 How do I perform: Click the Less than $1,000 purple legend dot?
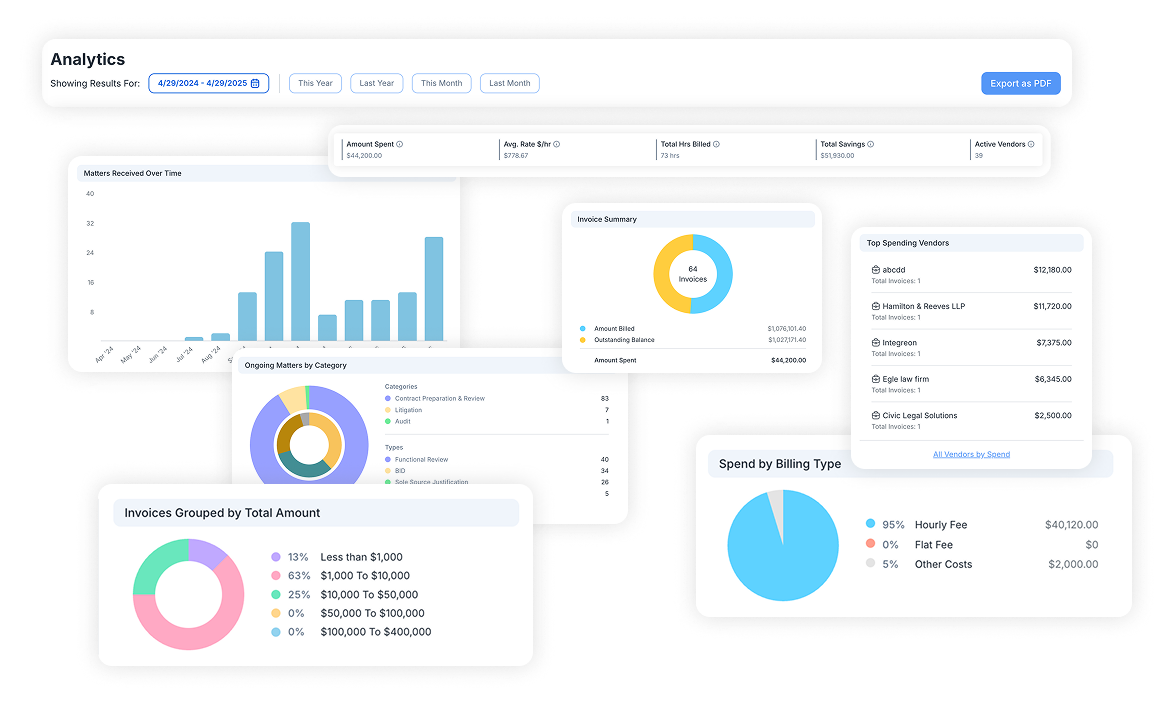[x=276, y=556]
